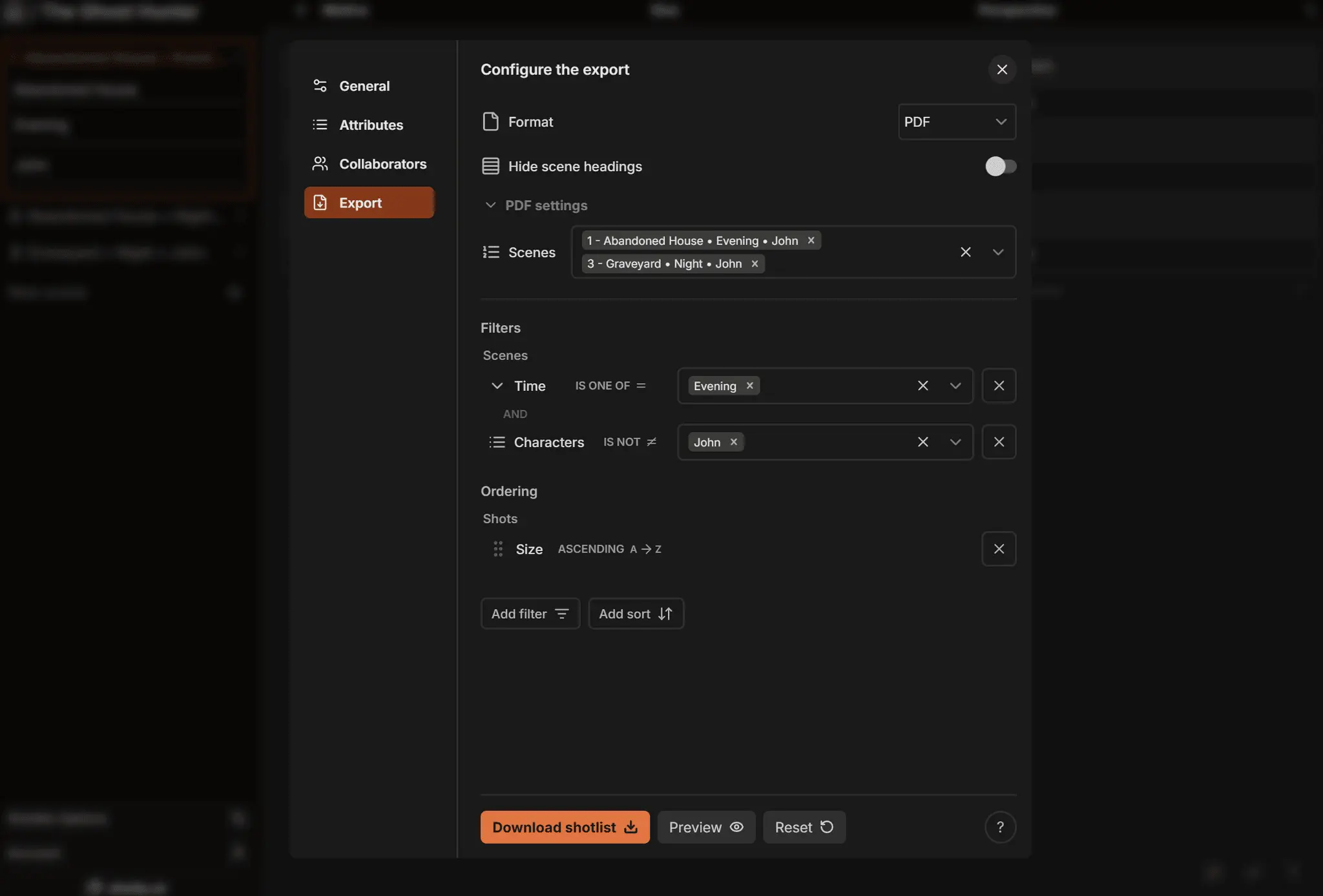1323x896 pixels.
Task: Open the Attributes tab
Action: (x=369, y=125)
